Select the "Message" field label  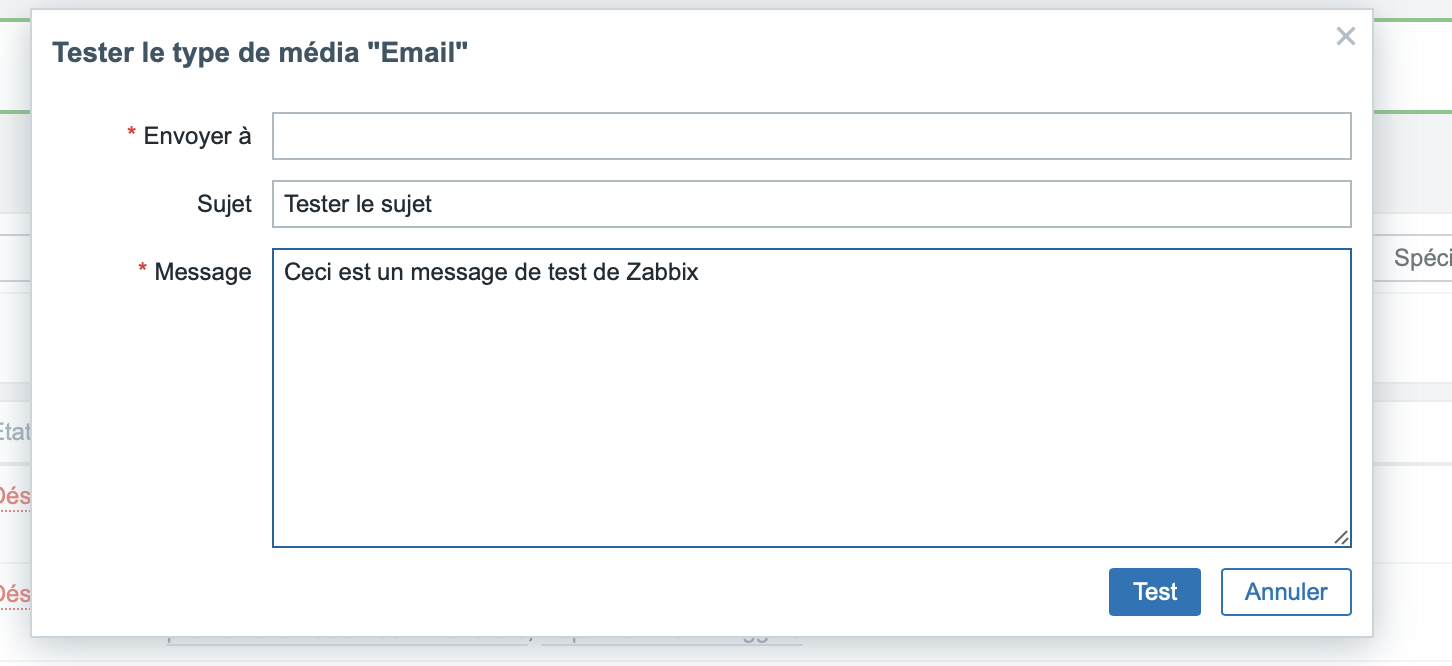click(x=202, y=272)
